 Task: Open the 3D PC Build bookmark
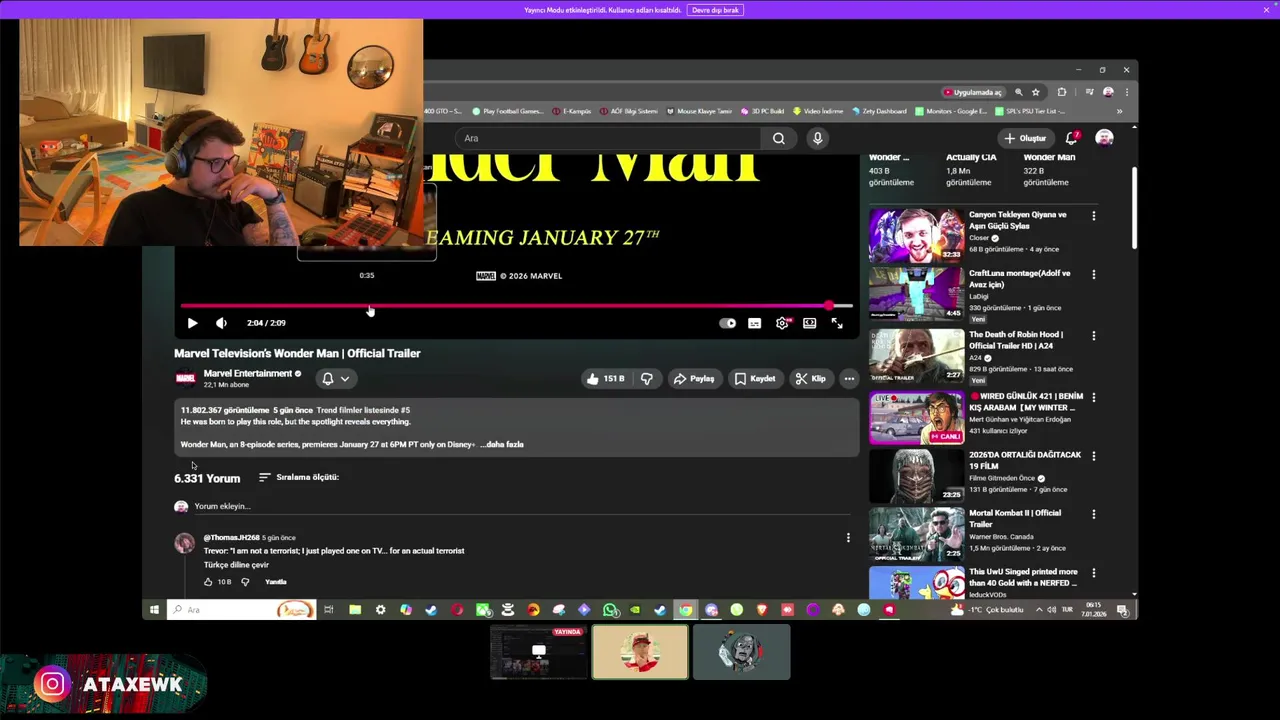coord(762,111)
